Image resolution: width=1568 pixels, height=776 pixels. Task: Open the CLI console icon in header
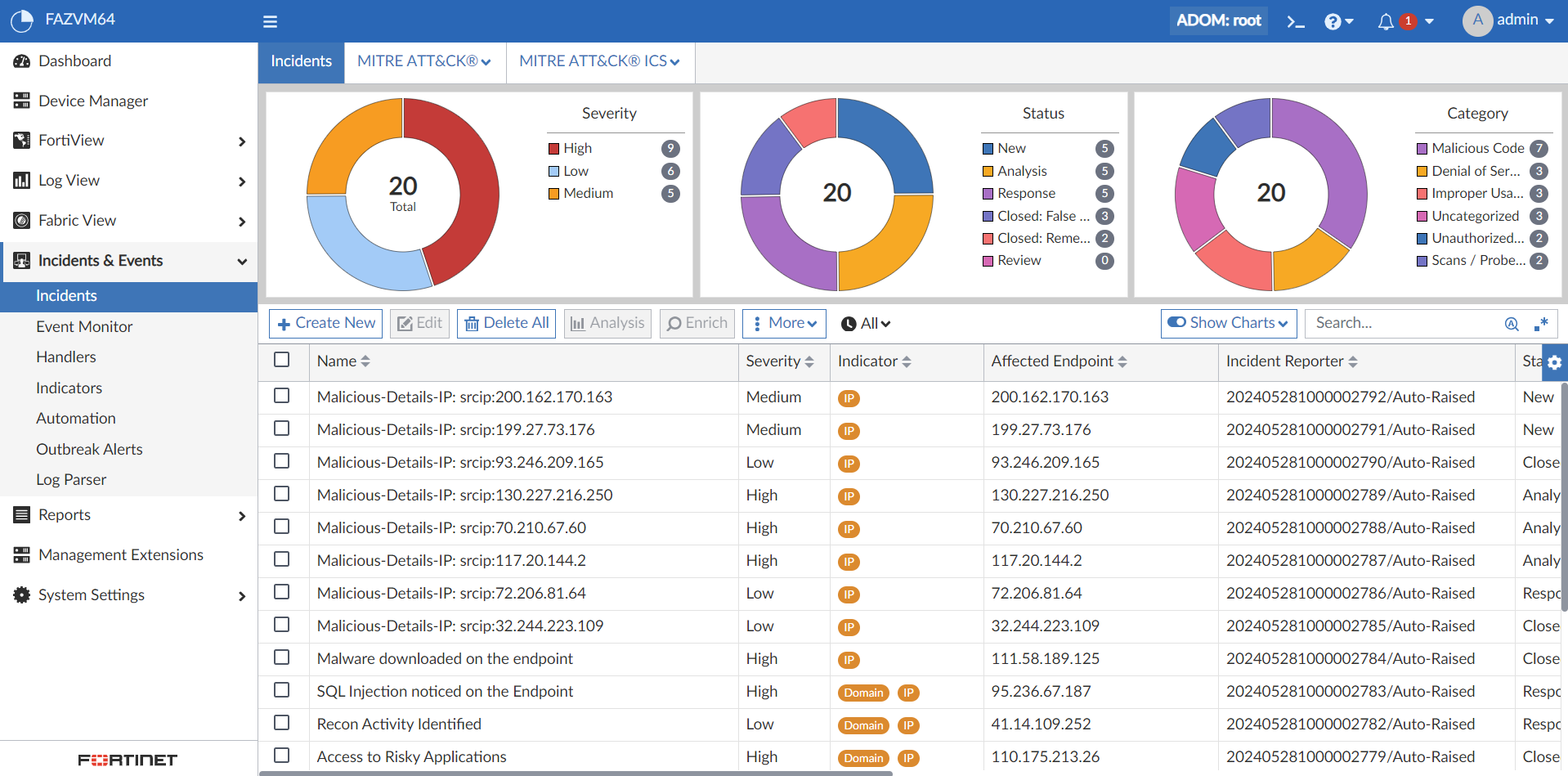(1295, 21)
